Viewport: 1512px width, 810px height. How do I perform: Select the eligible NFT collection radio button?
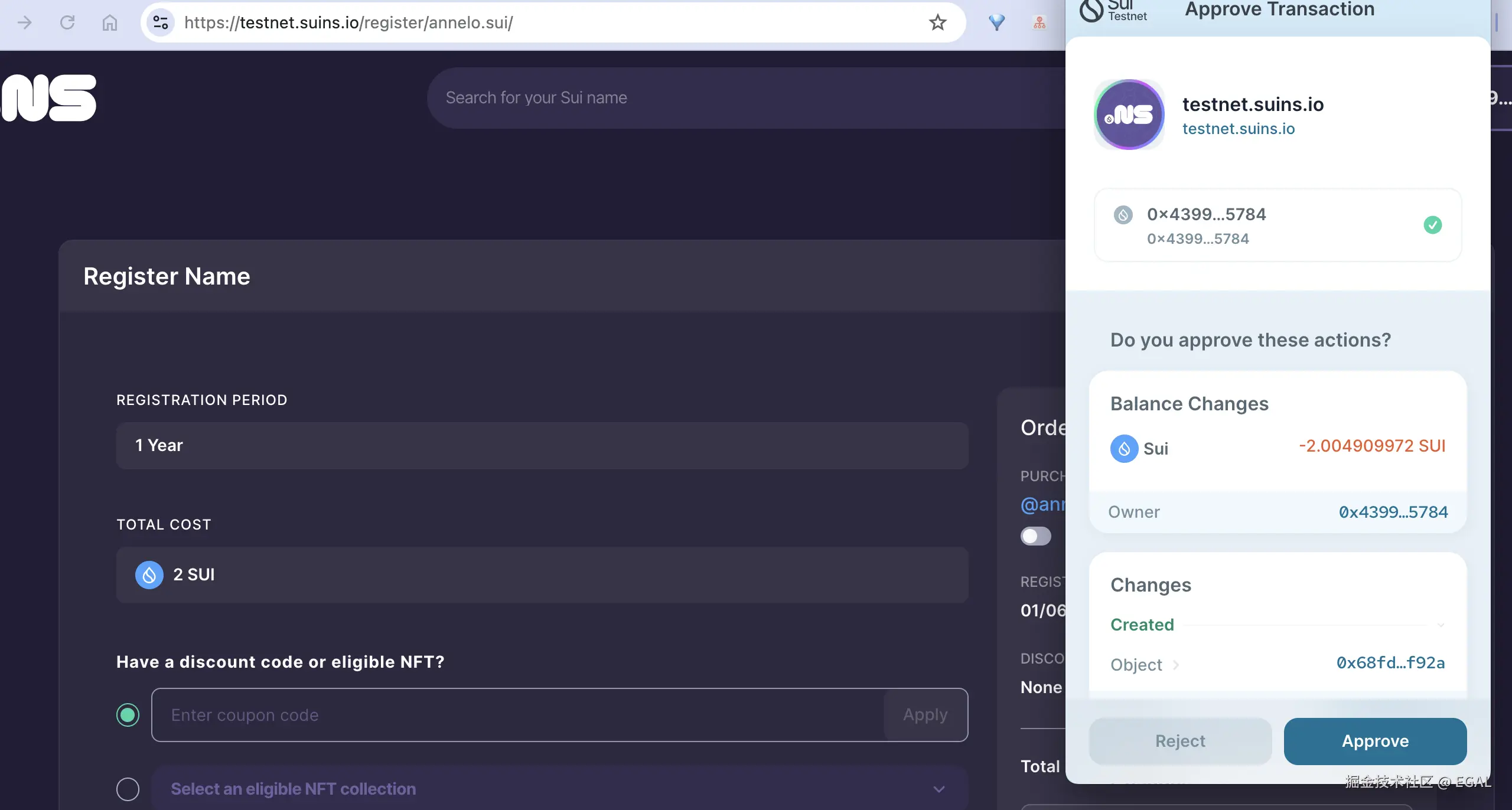pyautogui.click(x=128, y=789)
